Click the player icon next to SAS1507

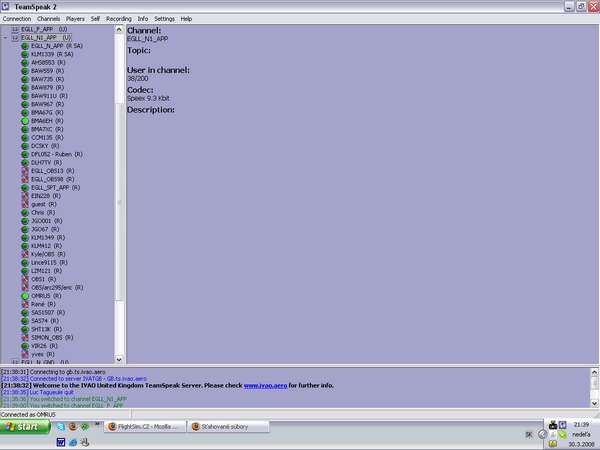pyautogui.click(x=25, y=313)
